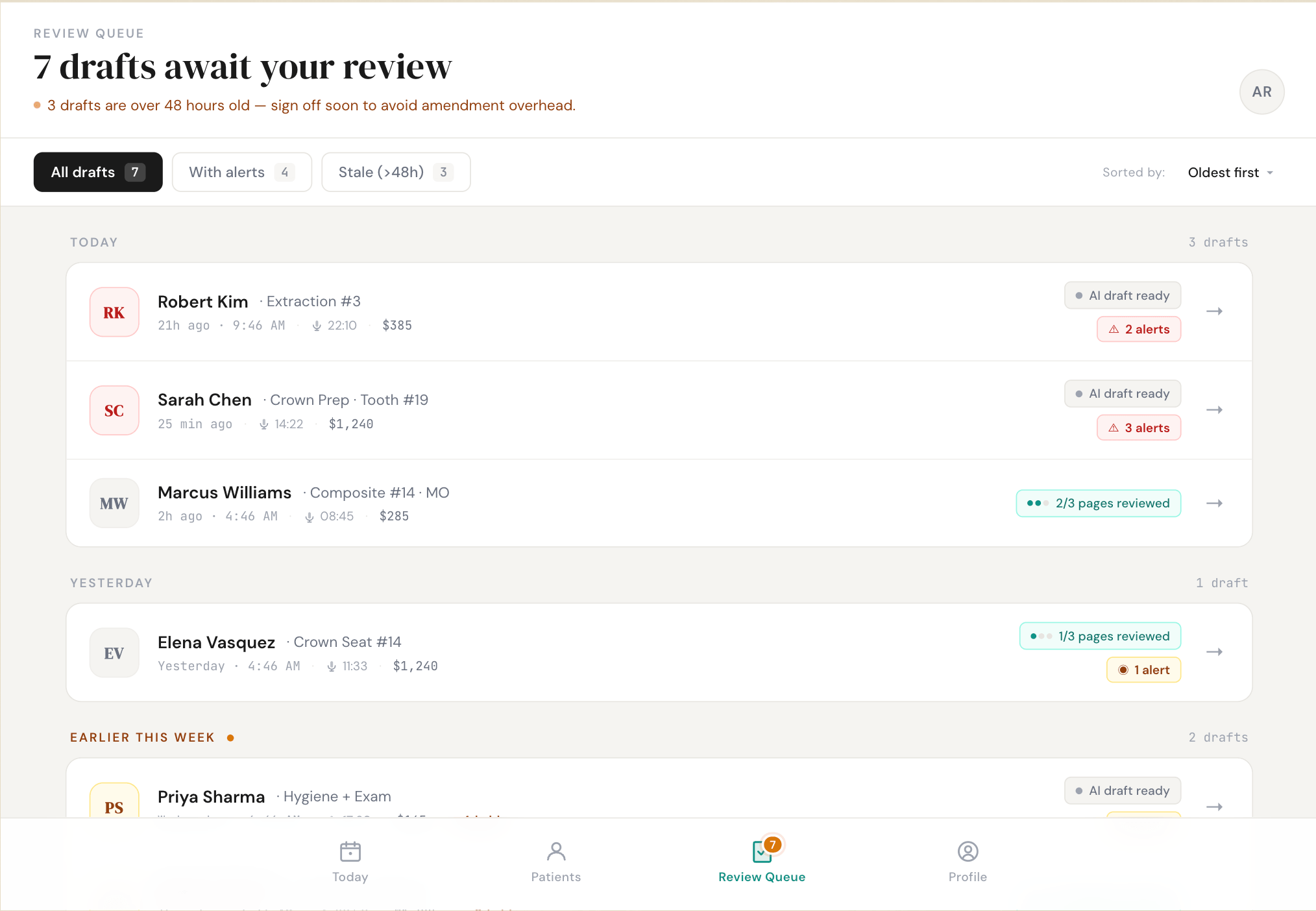Open Elena Vasquez draft via arrow
Viewport: 1316px width, 911px height.
pyautogui.click(x=1214, y=651)
